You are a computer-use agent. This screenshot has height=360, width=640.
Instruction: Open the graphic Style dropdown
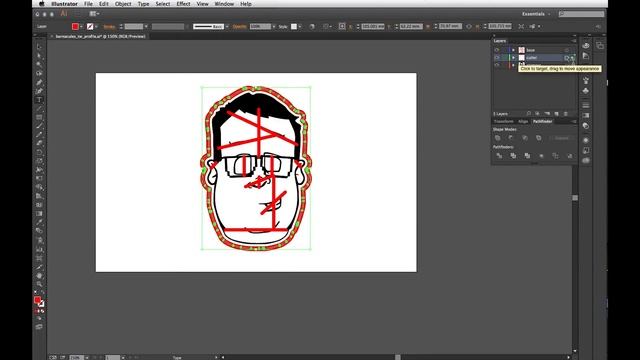pyautogui.click(x=300, y=27)
